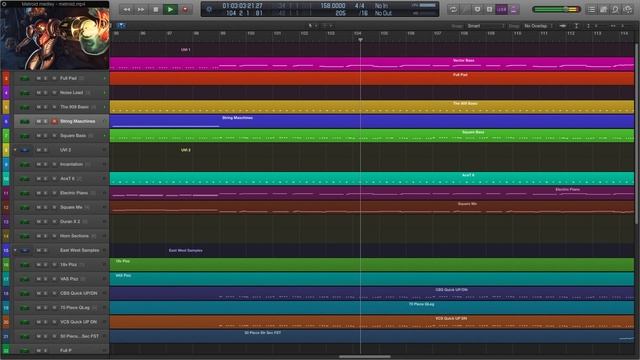Solo the Noise Lead track

[x=45, y=93]
